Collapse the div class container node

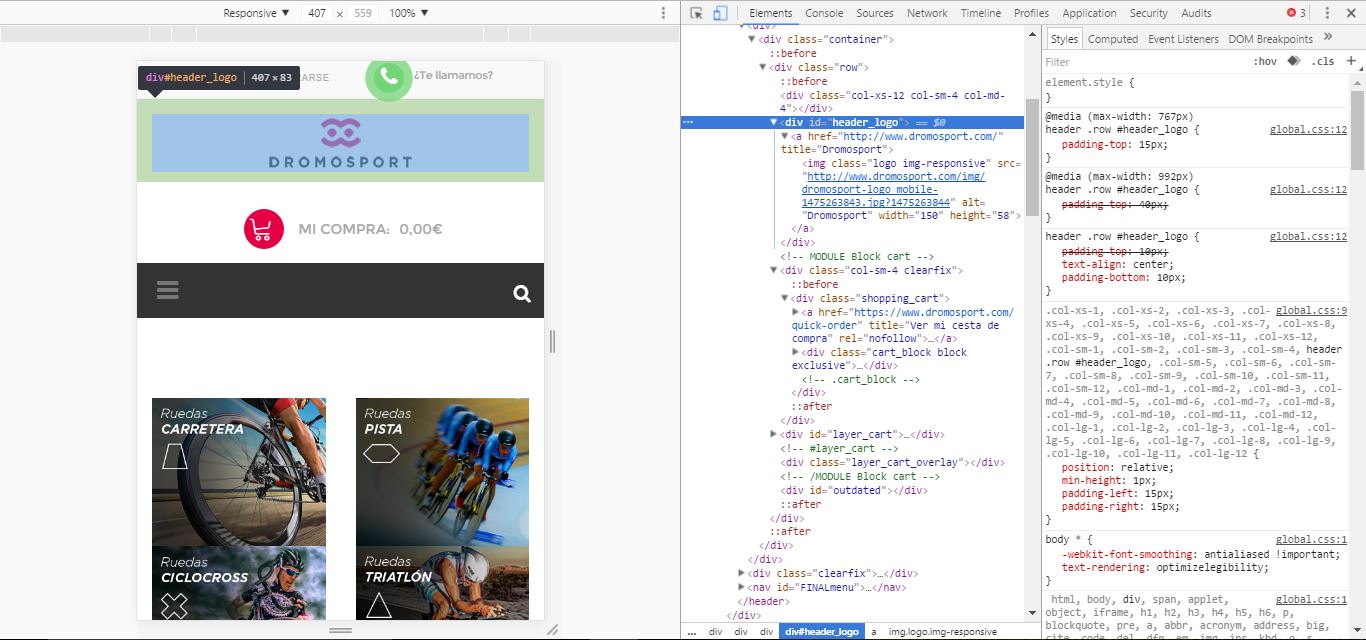(x=753, y=39)
